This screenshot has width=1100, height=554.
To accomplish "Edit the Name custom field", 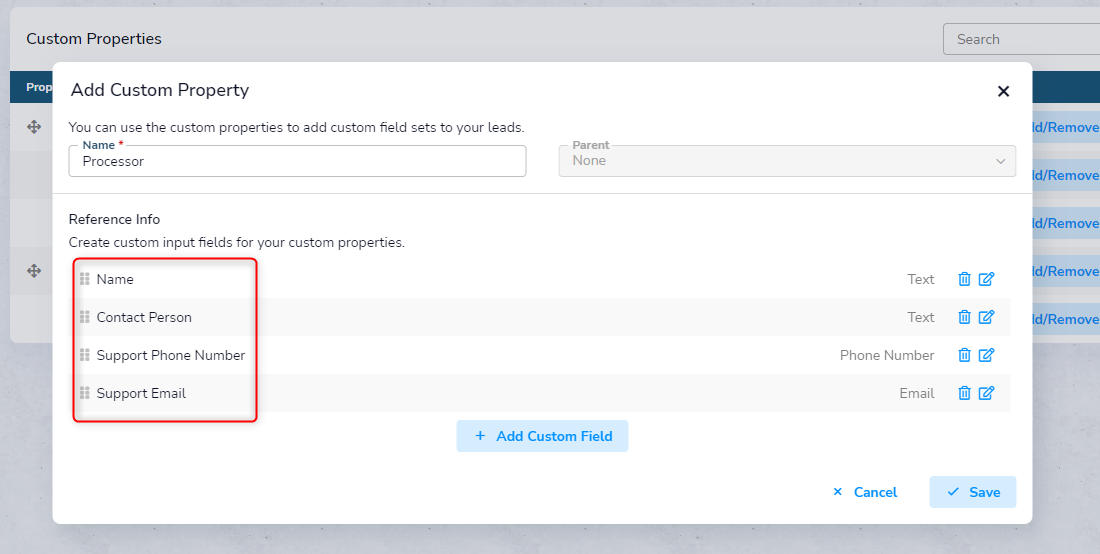I will pyautogui.click(x=986, y=279).
